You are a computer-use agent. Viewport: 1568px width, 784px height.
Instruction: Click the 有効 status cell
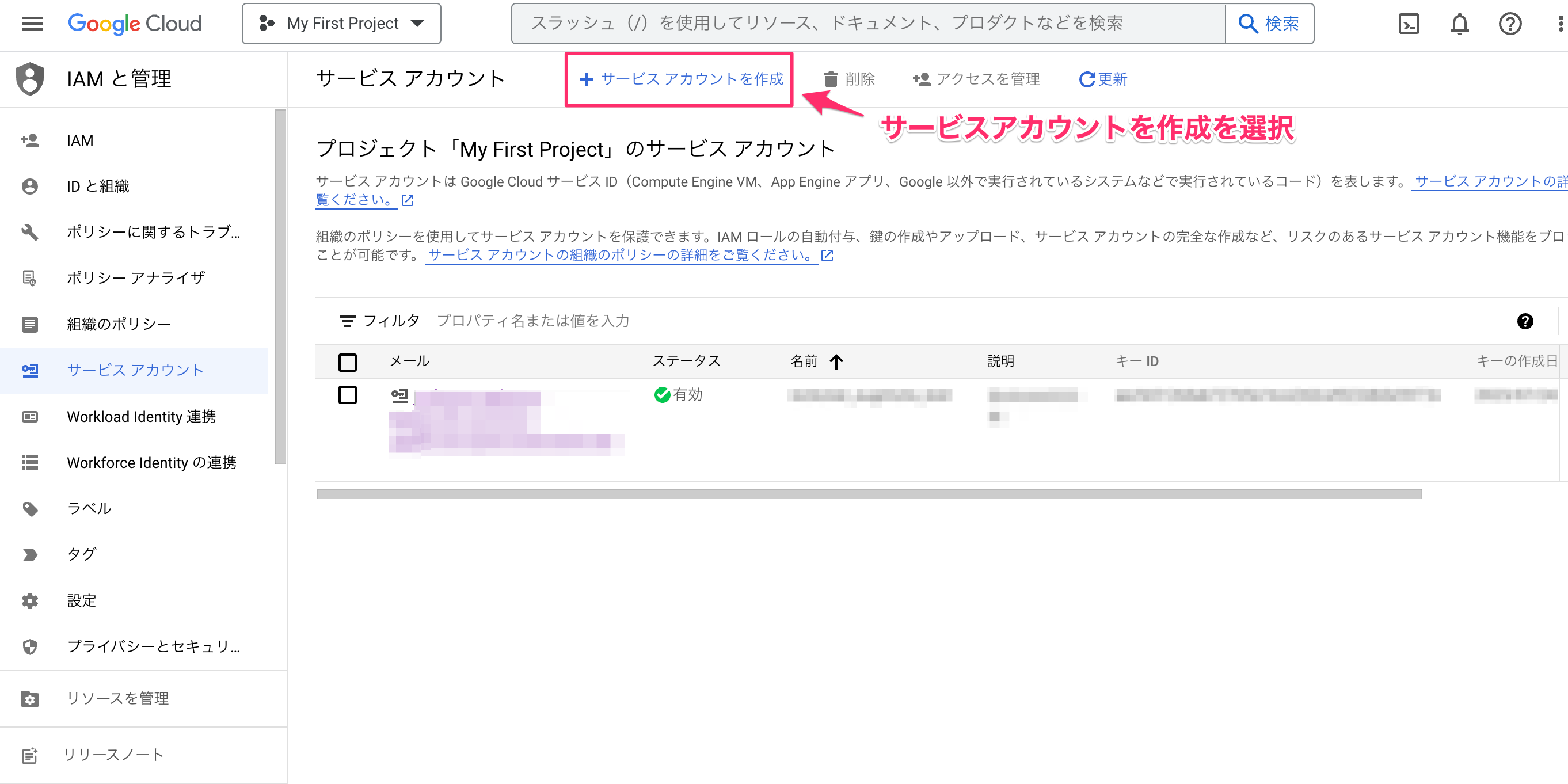(x=678, y=394)
